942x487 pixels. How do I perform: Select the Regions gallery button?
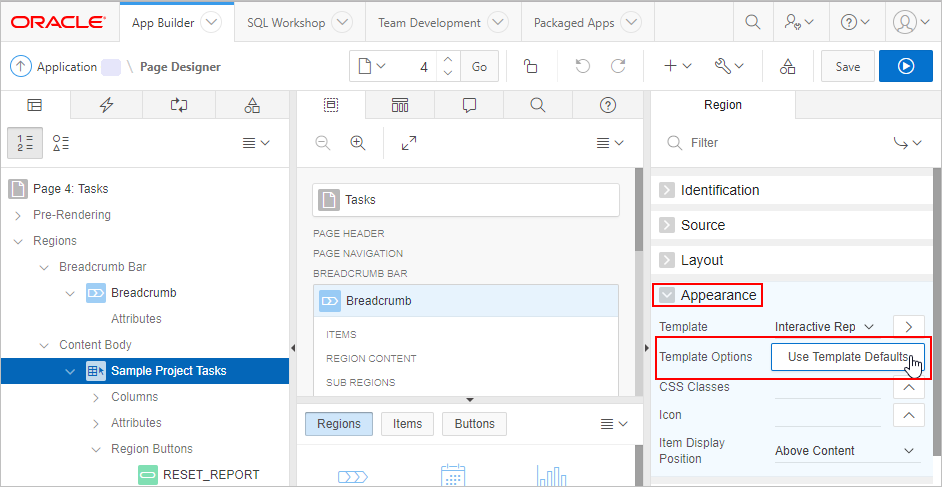pyautogui.click(x=339, y=424)
